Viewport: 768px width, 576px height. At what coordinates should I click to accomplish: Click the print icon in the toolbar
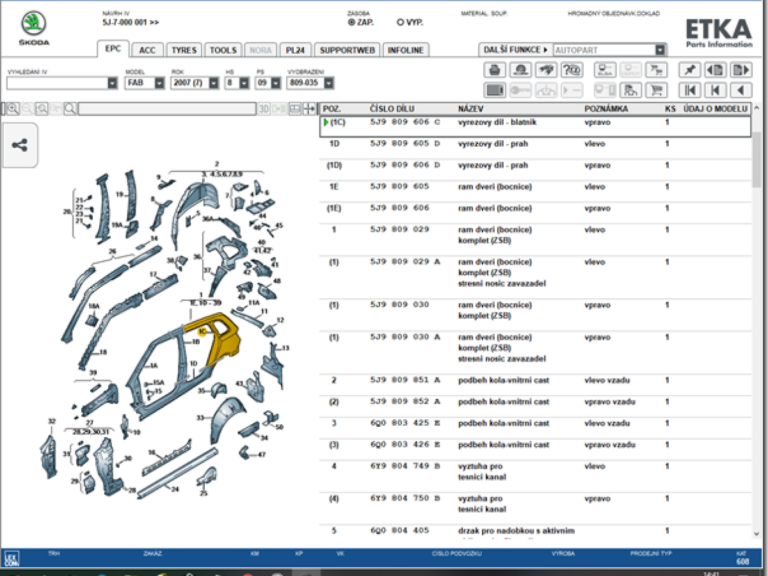pyautogui.click(x=494, y=70)
